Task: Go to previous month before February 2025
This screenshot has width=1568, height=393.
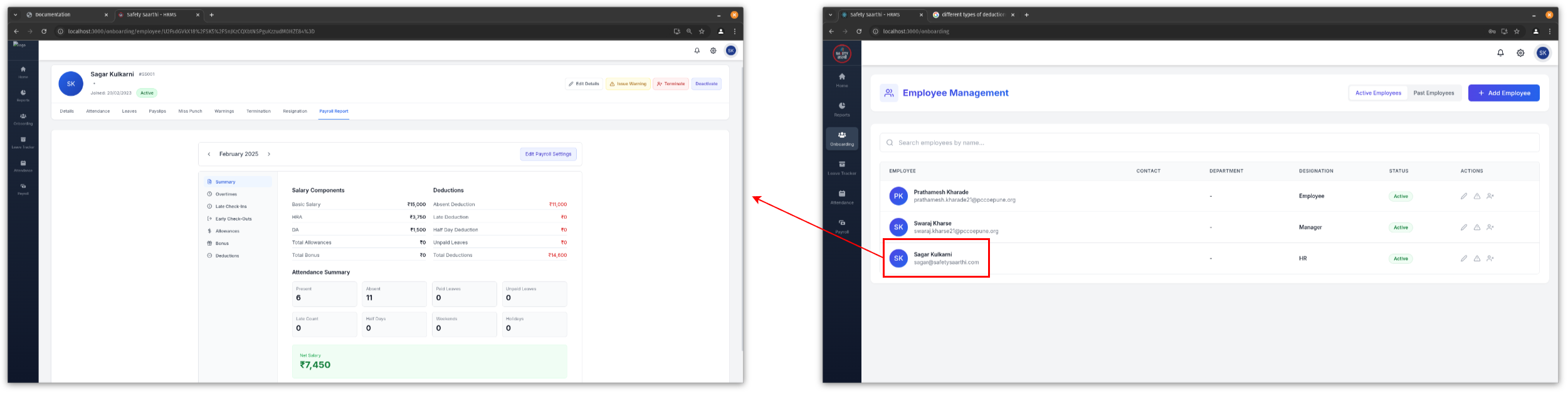Action: point(209,154)
